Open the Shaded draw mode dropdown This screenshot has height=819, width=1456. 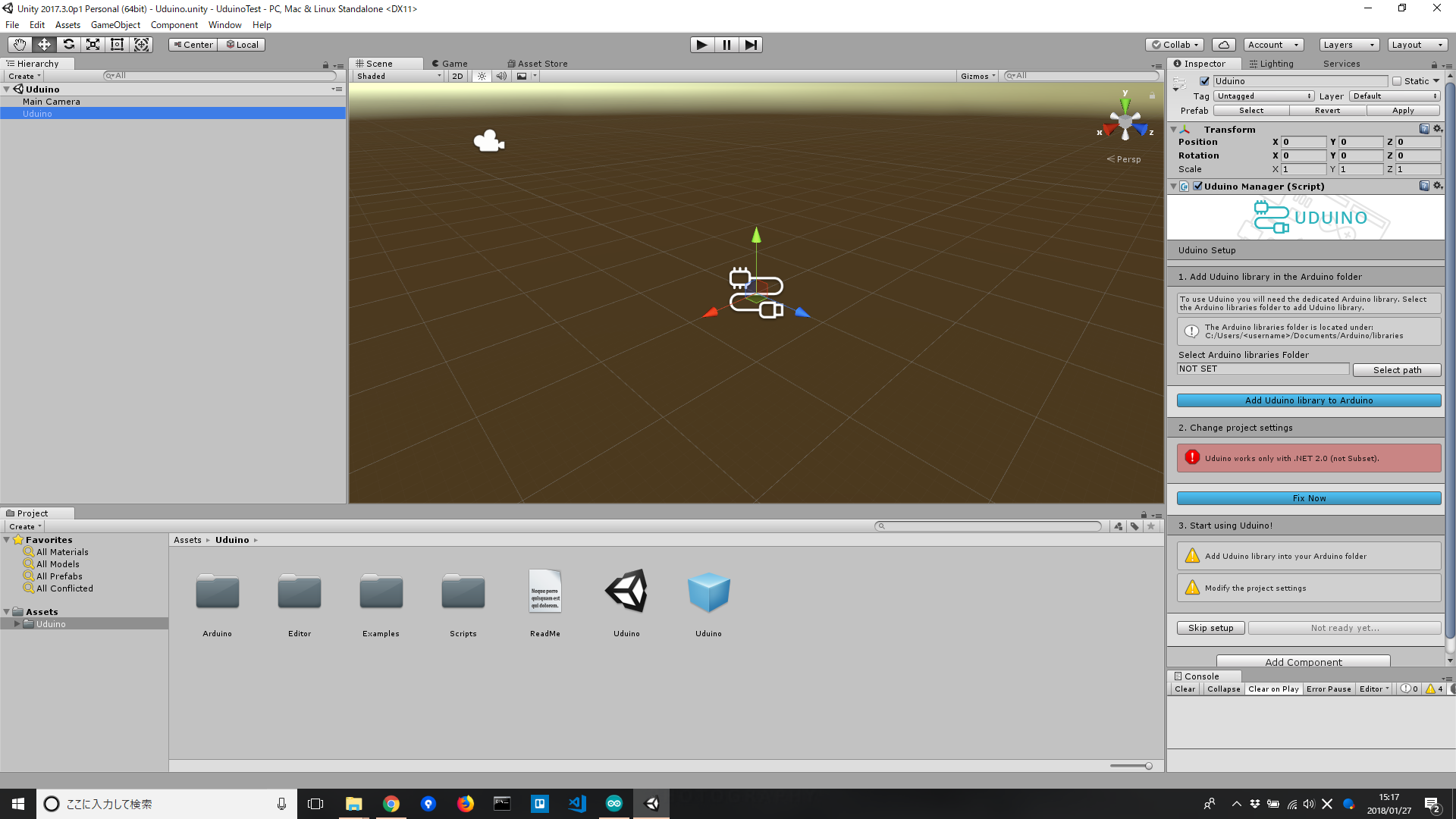(398, 76)
